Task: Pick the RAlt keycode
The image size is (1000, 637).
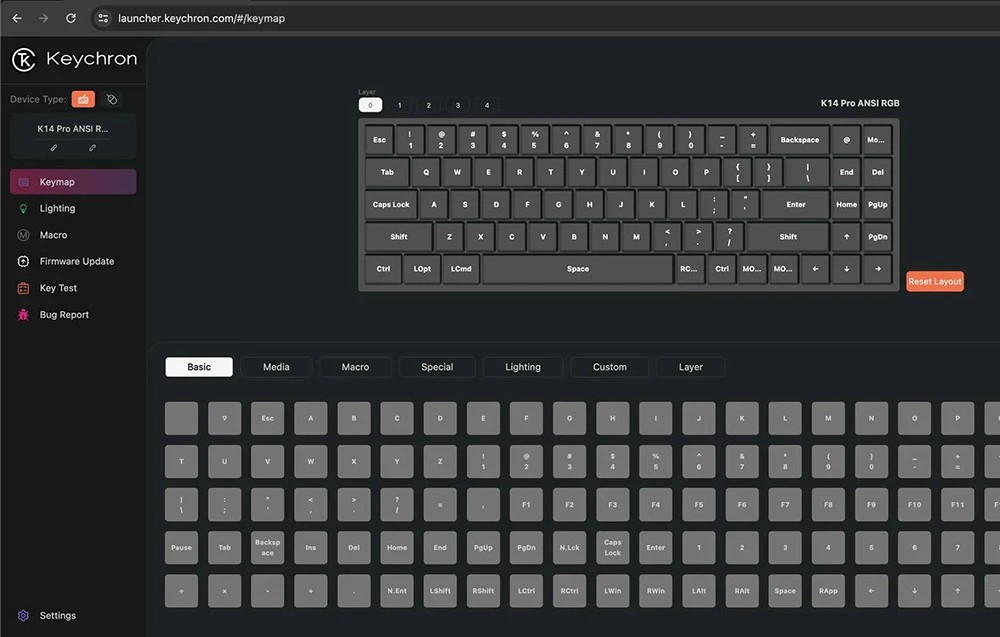Action: (x=742, y=591)
